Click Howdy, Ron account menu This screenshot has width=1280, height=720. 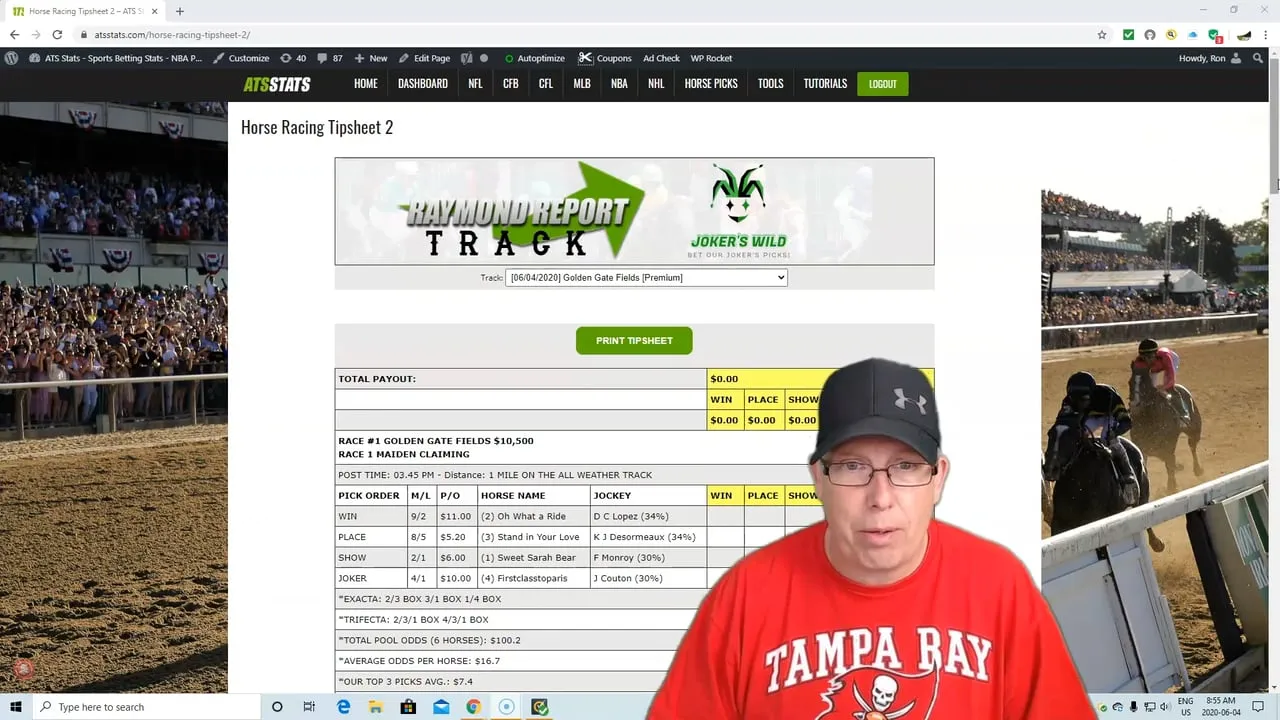coord(1210,58)
